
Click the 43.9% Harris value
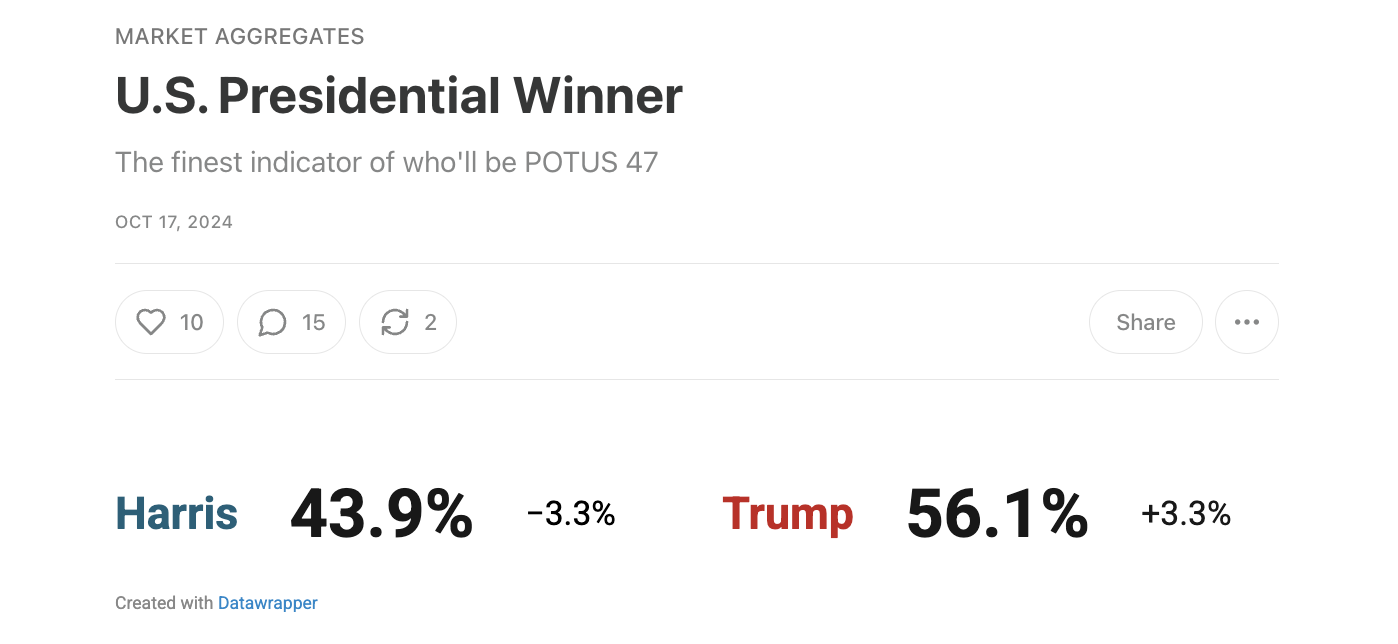tap(381, 514)
